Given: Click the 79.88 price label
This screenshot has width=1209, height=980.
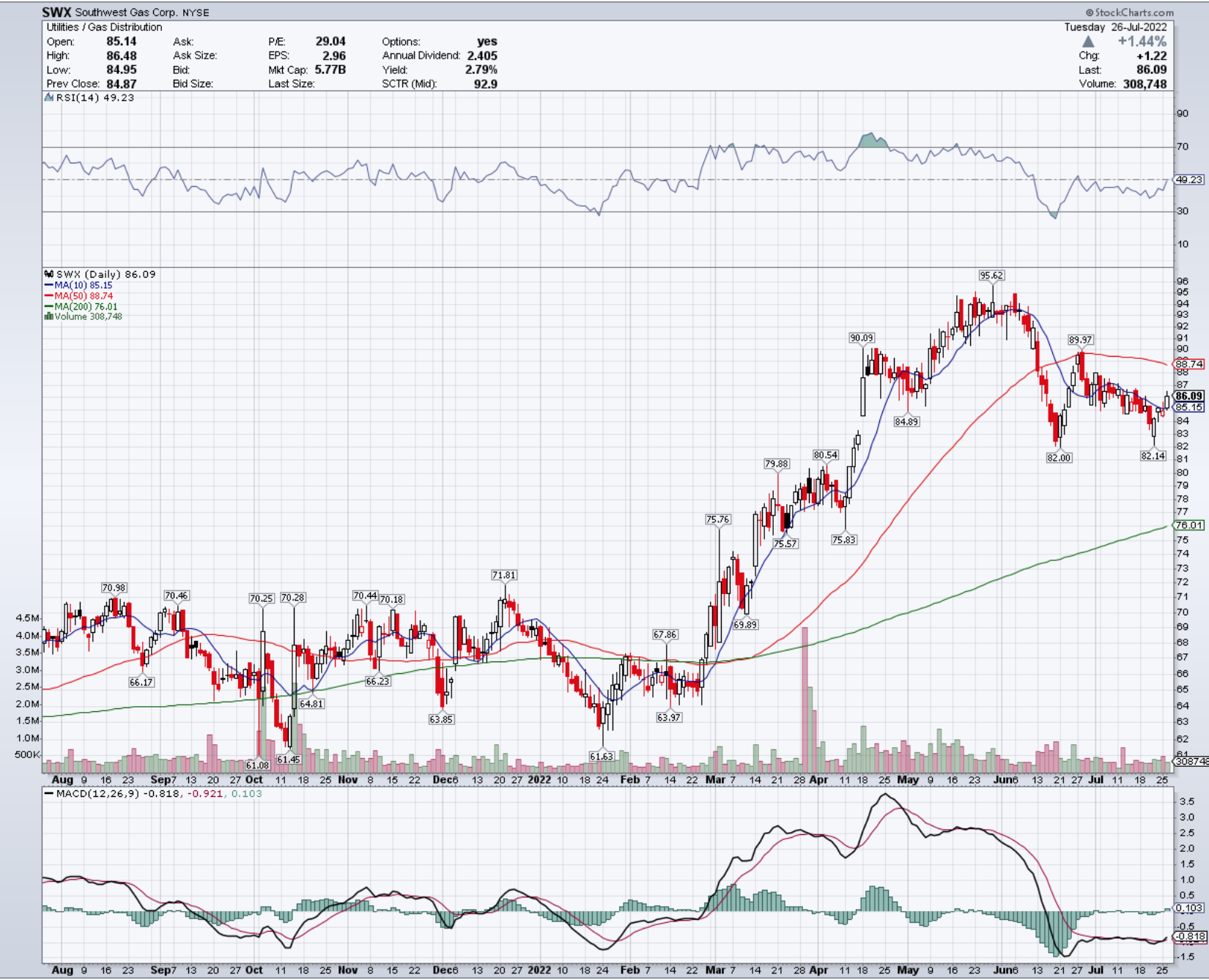Looking at the screenshot, I should (x=777, y=464).
